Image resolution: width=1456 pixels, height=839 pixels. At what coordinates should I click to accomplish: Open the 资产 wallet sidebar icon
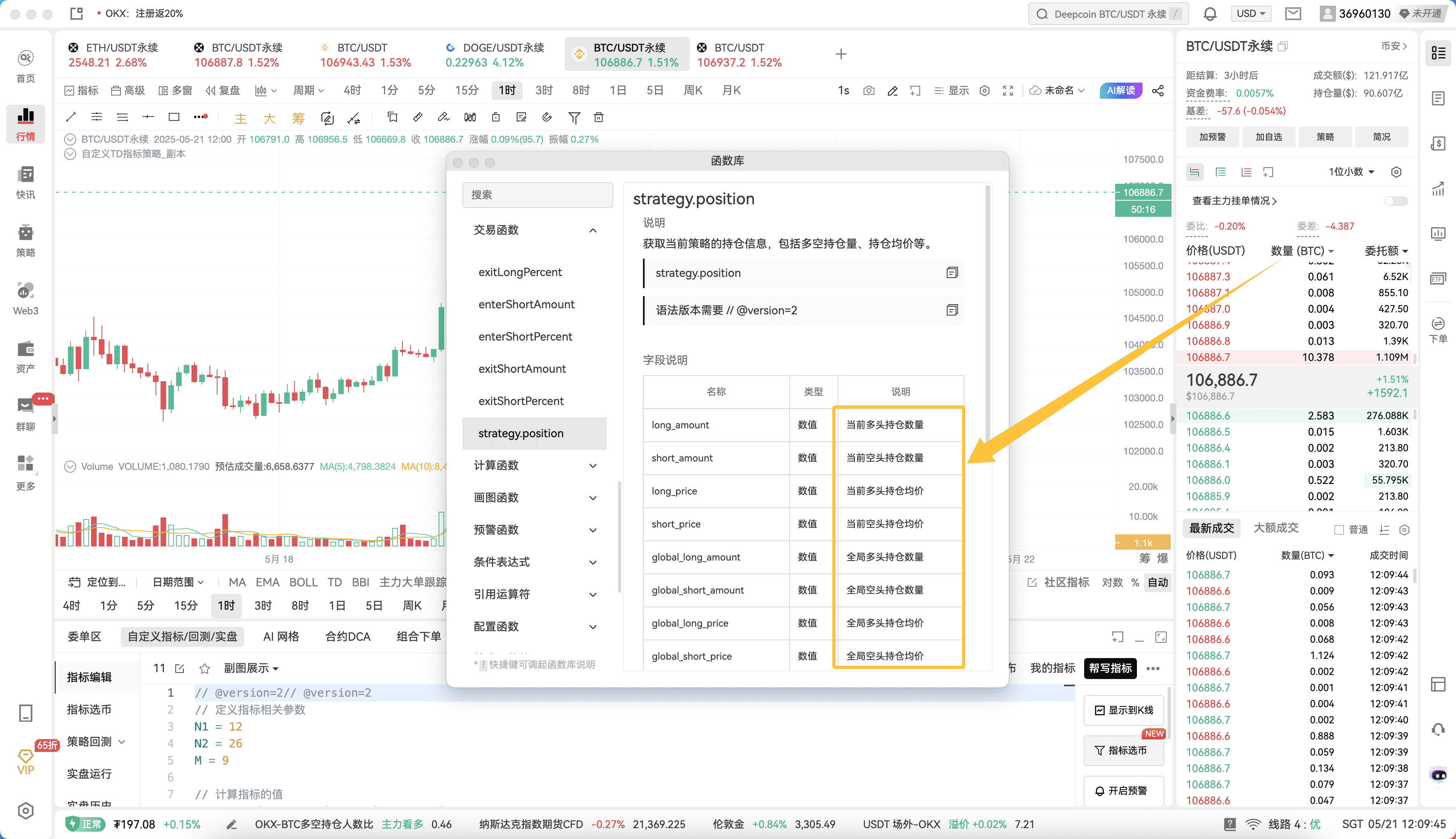[25, 349]
